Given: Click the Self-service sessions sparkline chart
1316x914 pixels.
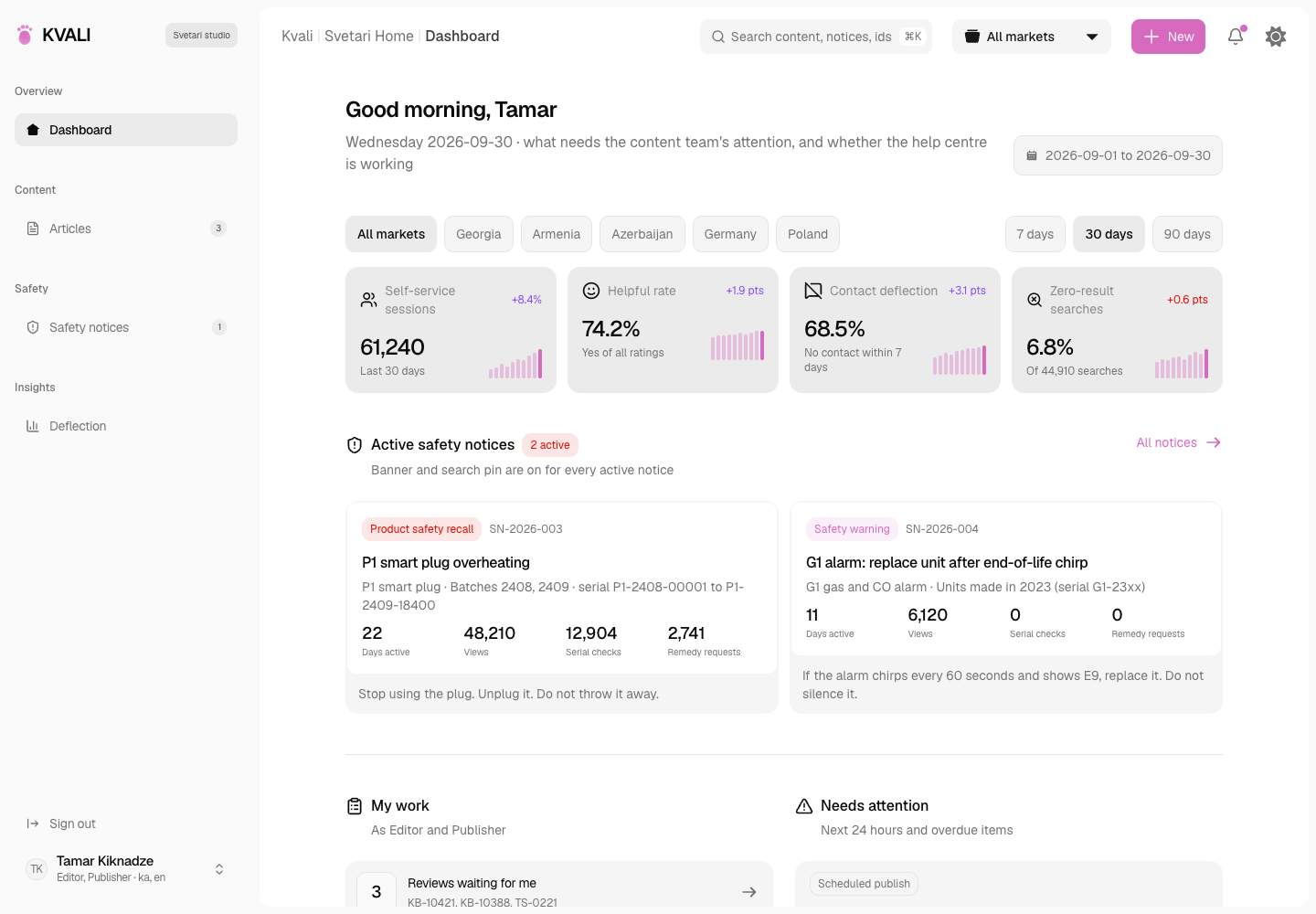Looking at the screenshot, I should tap(515, 364).
